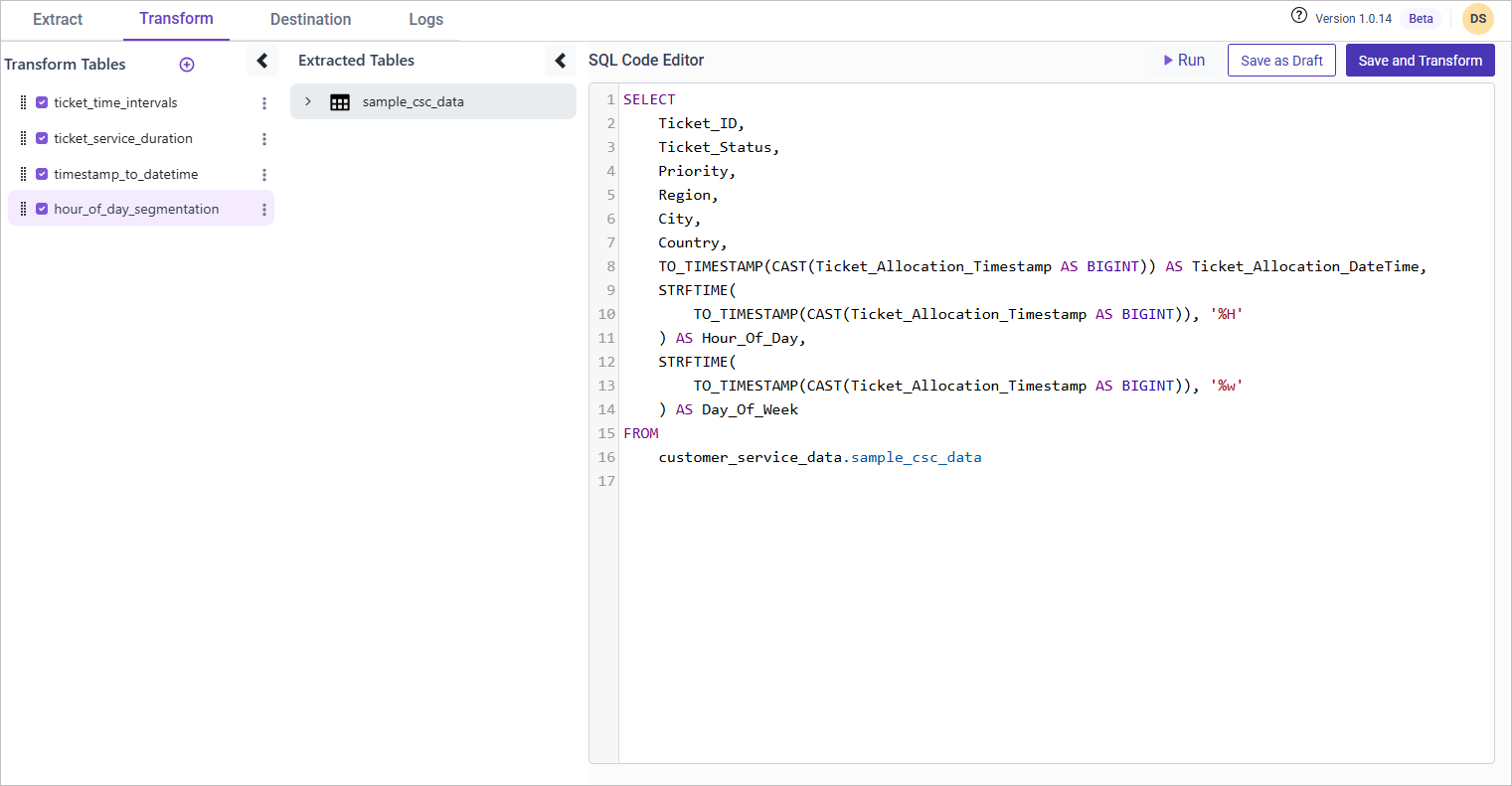This screenshot has height=786, width=1512.
Task: Collapse the Transform Tables panel
Action: click(x=261, y=62)
